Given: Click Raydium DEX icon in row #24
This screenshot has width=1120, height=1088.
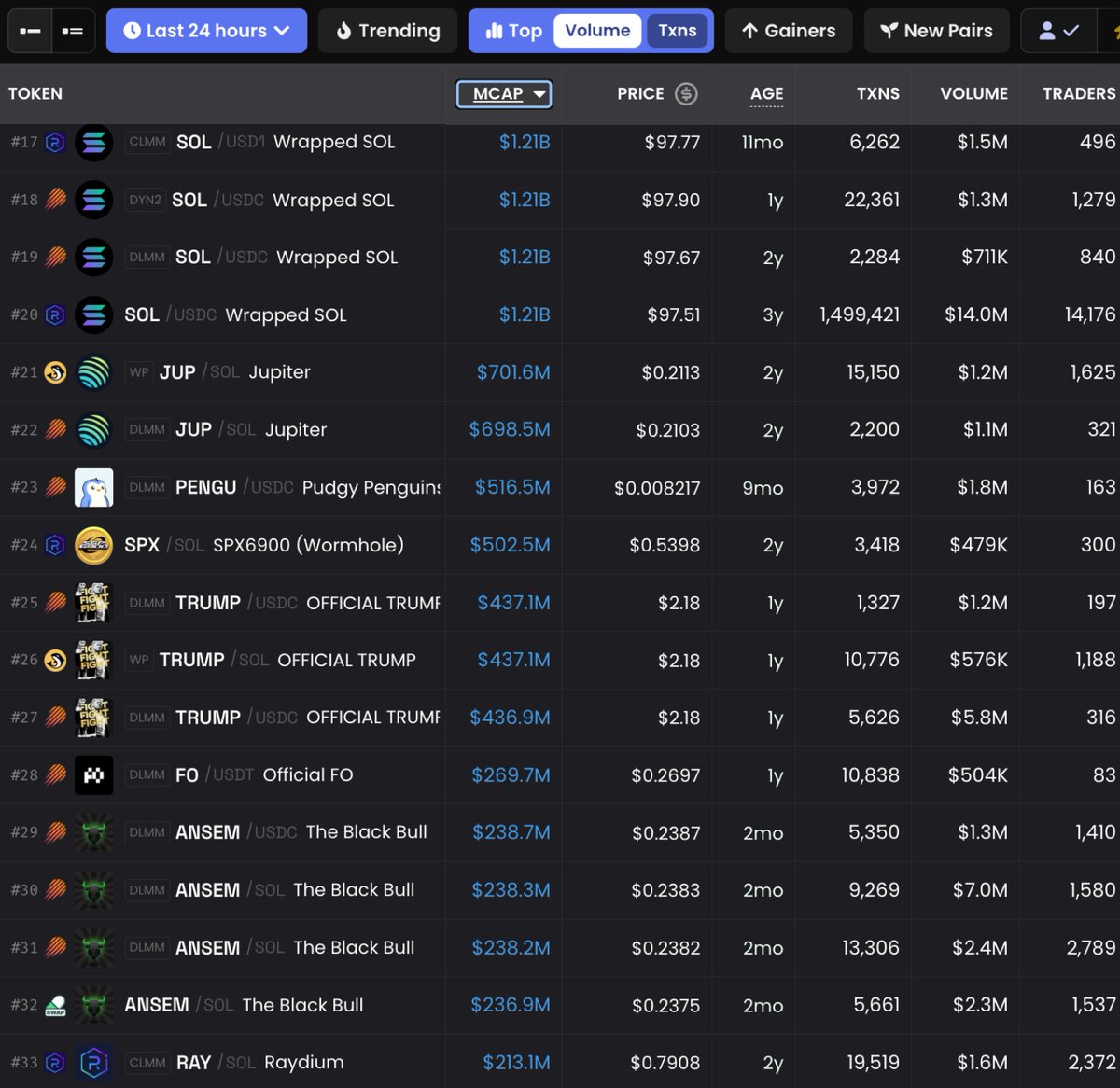Looking at the screenshot, I should (55, 545).
